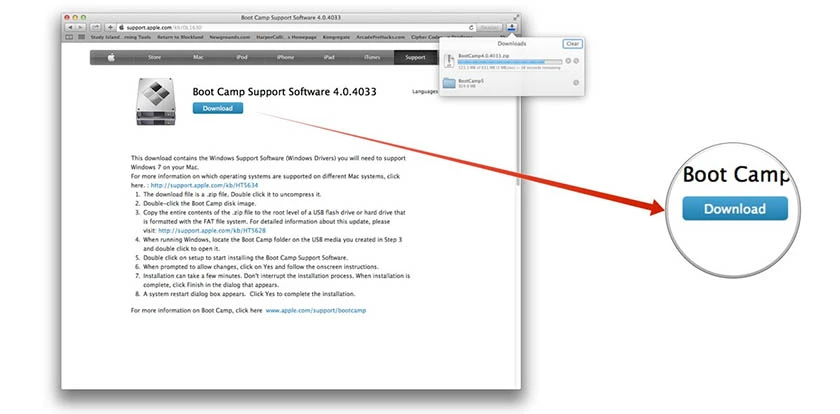Click the BootCamp5 folder icon
Image resolution: width=840 pixels, height=414 pixels.
pos(449,82)
